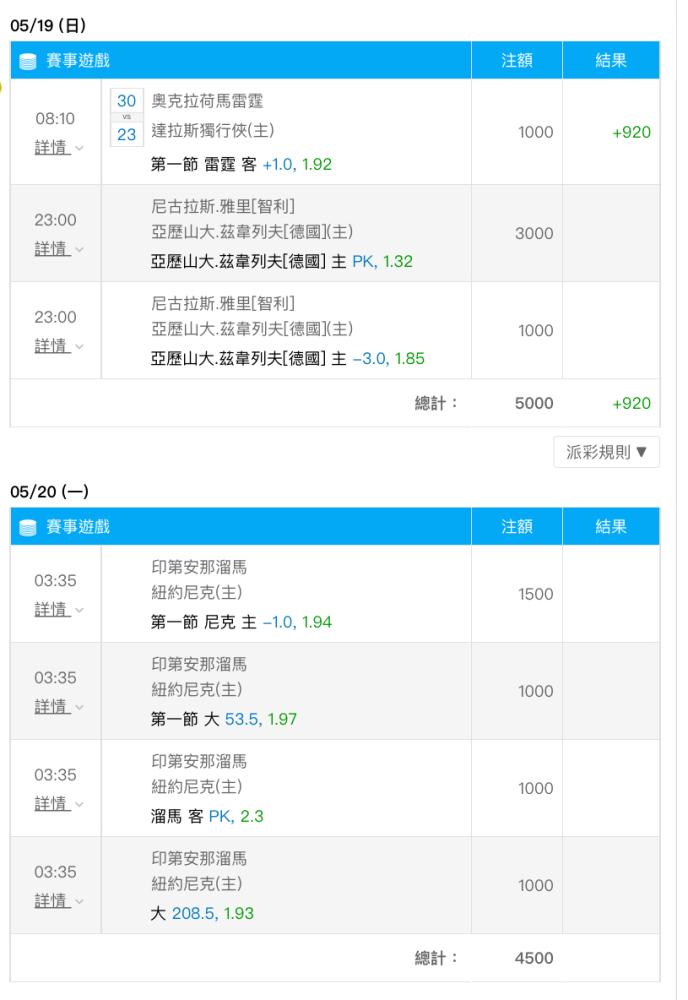This screenshot has width=688, height=1000.
Task: Select the 溜馬 客 PK, 2.3 bet line
Action: (207, 816)
